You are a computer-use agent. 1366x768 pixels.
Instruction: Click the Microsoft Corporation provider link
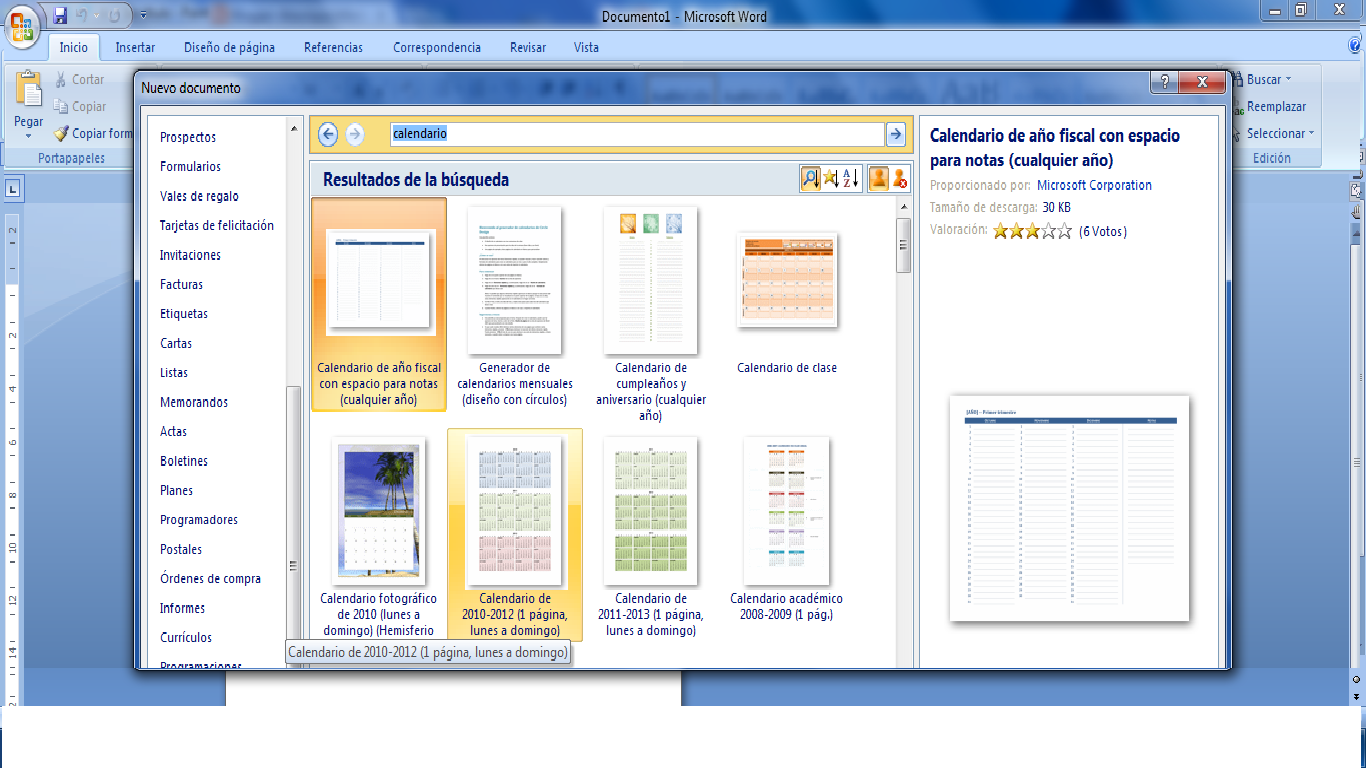point(1094,185)
